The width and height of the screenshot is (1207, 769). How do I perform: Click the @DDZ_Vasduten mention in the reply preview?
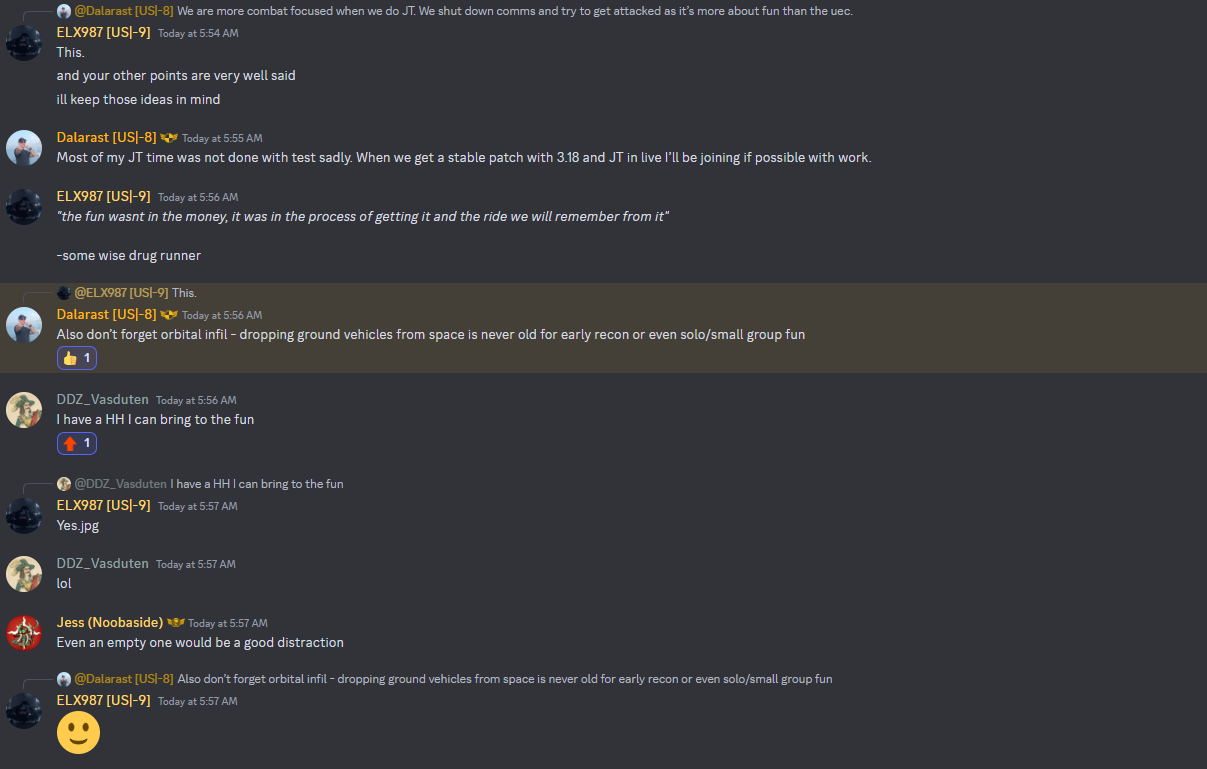click(x=120, y=484)
